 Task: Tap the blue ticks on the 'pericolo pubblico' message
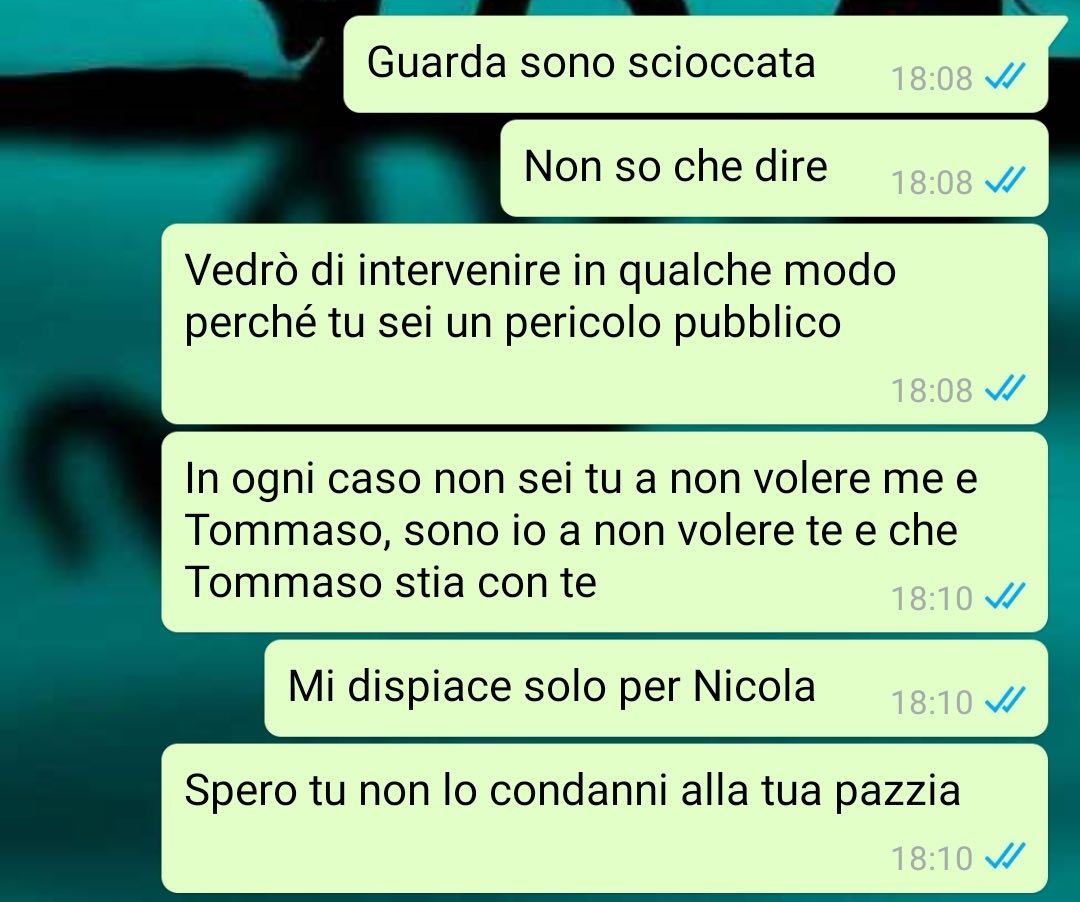coord(1006,389)
